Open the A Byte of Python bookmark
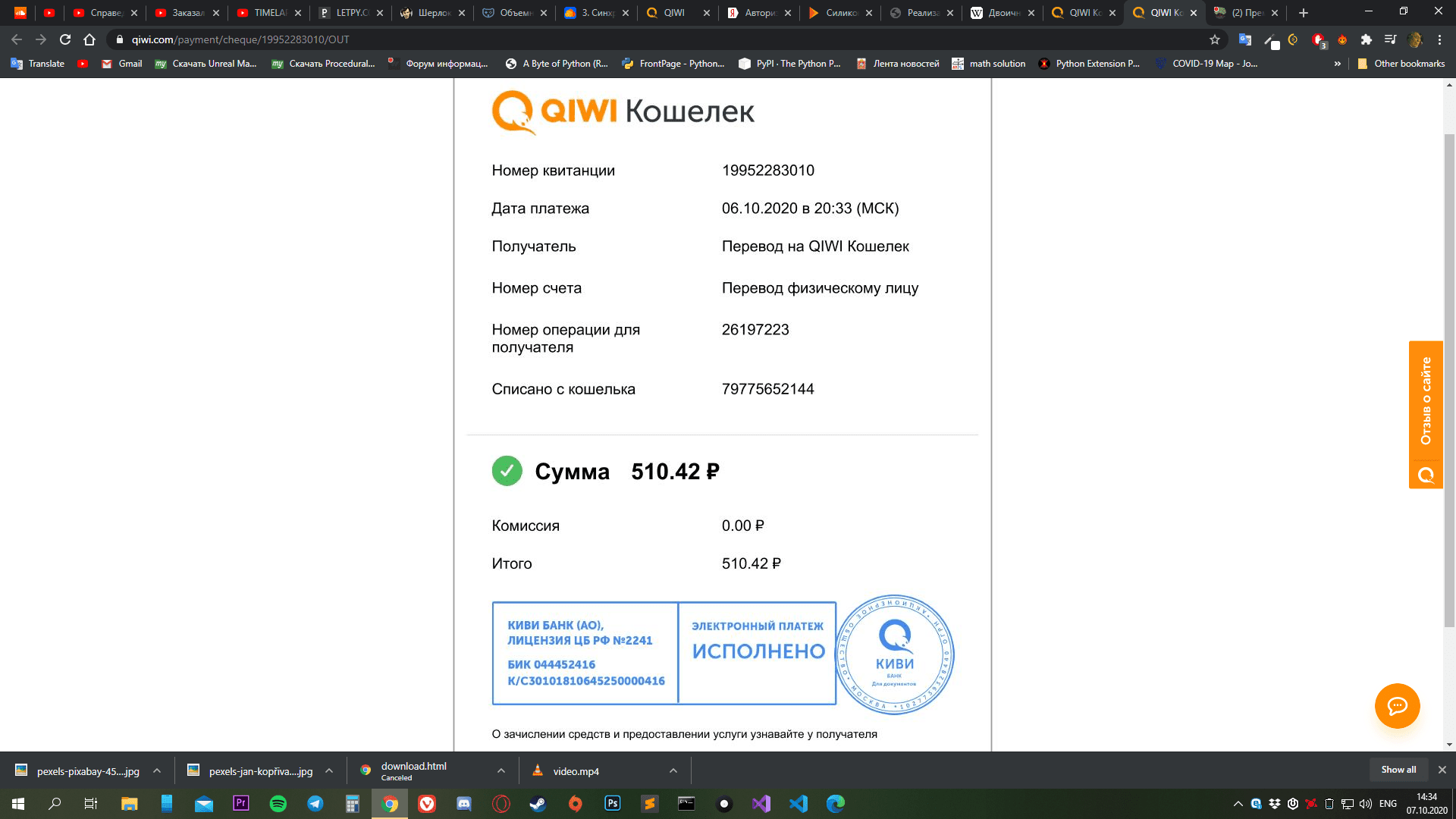The image size is (1456, 819). pos(557,64)
